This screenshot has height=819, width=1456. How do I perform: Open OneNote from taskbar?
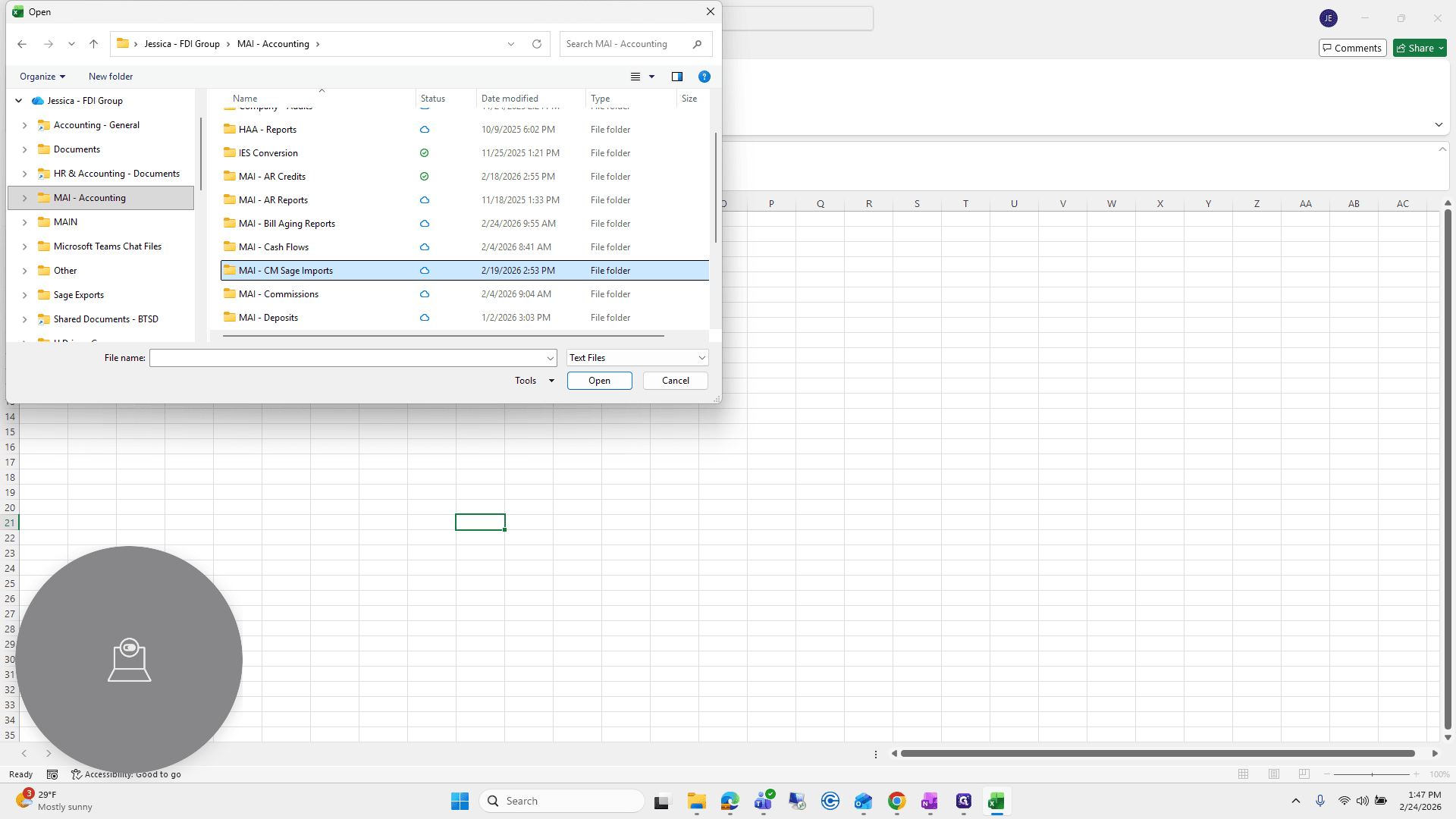pyautogui.click(x=930, y=801)
